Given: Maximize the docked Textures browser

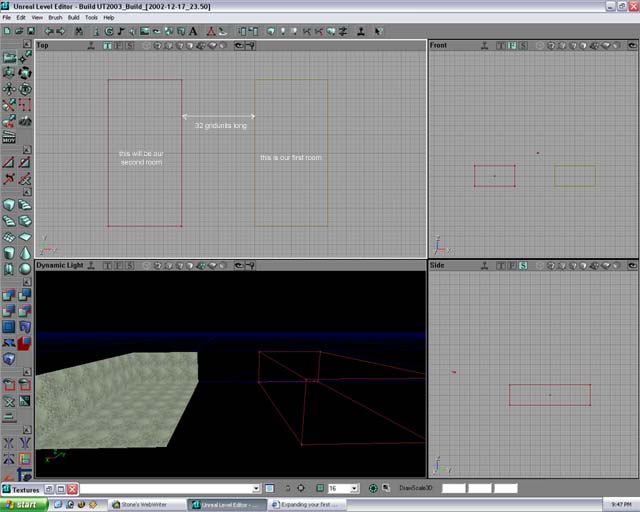Looking at the screenshot, I should click(60, 489).
